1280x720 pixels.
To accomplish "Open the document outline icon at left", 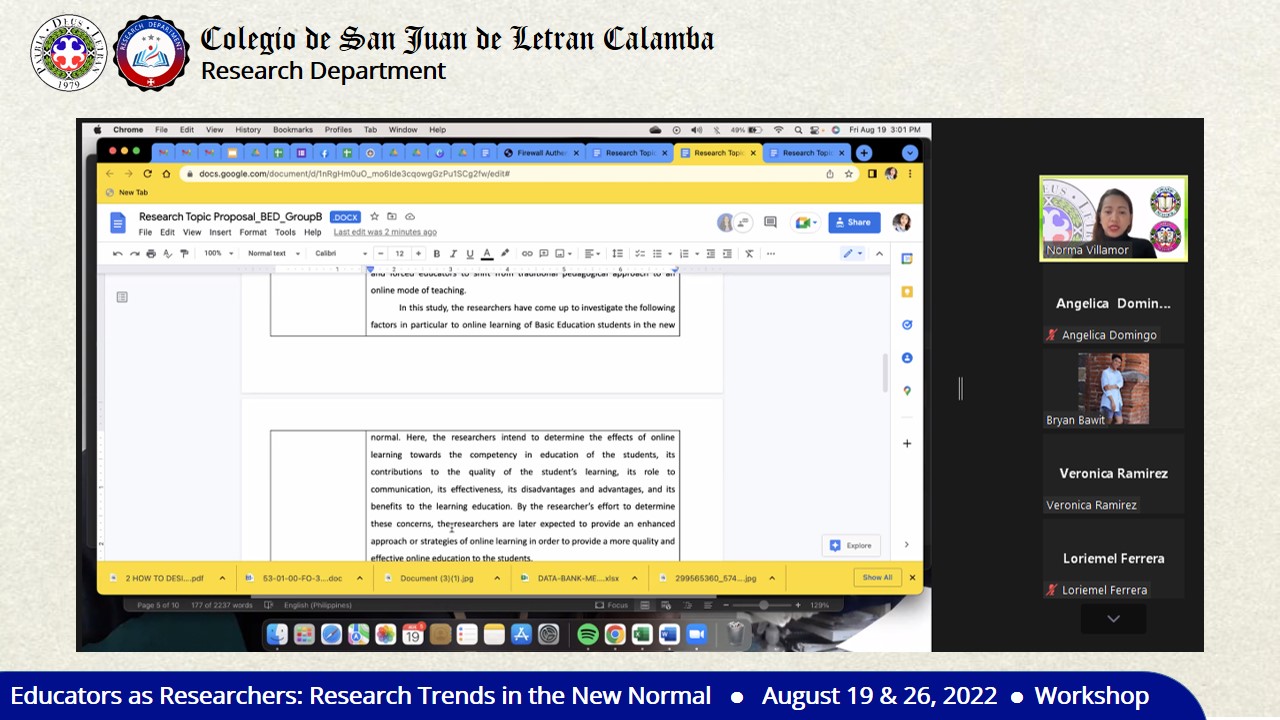I will pyautogui.click(x=122, y=297).
